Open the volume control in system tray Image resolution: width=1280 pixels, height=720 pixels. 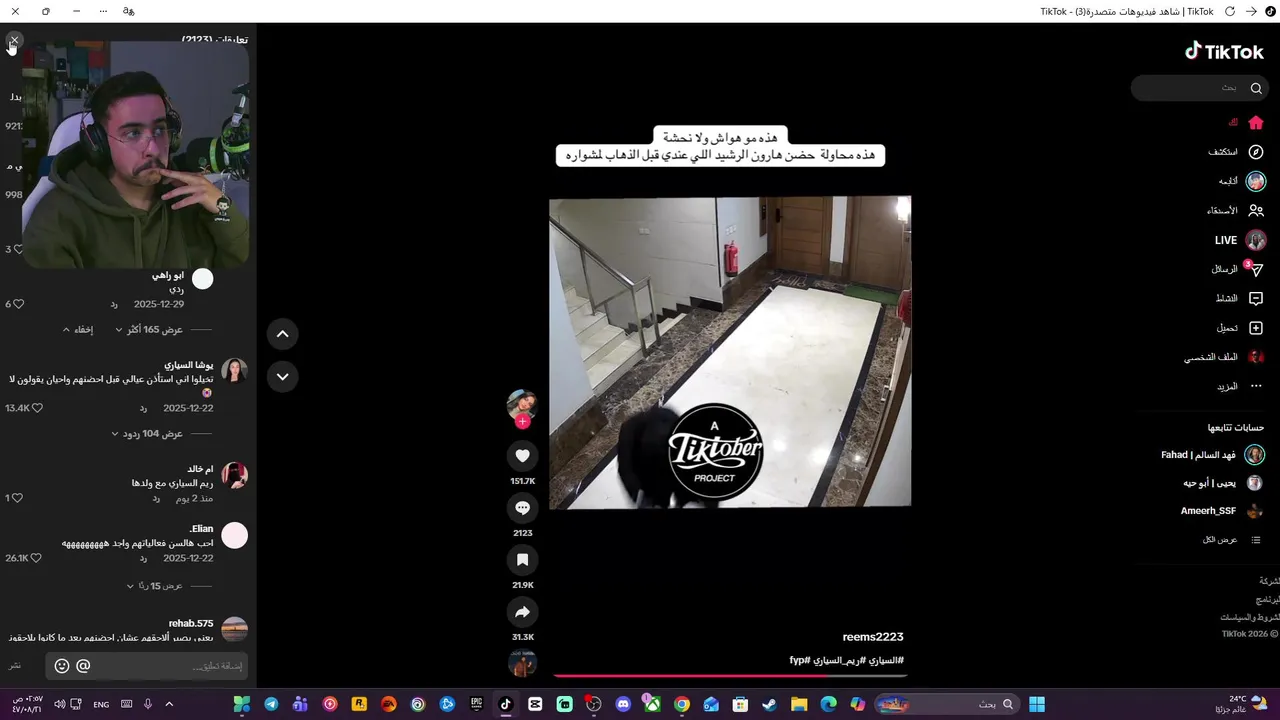[59, 704]
